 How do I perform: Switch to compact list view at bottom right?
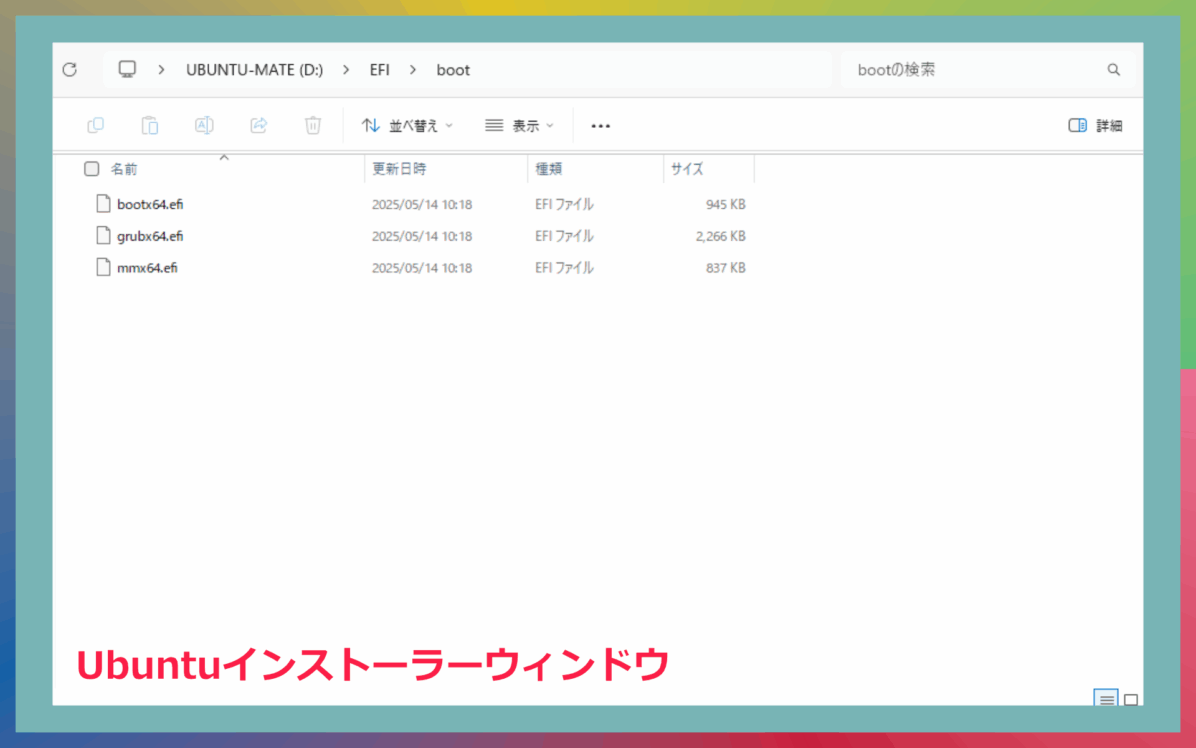[1107, 700]
